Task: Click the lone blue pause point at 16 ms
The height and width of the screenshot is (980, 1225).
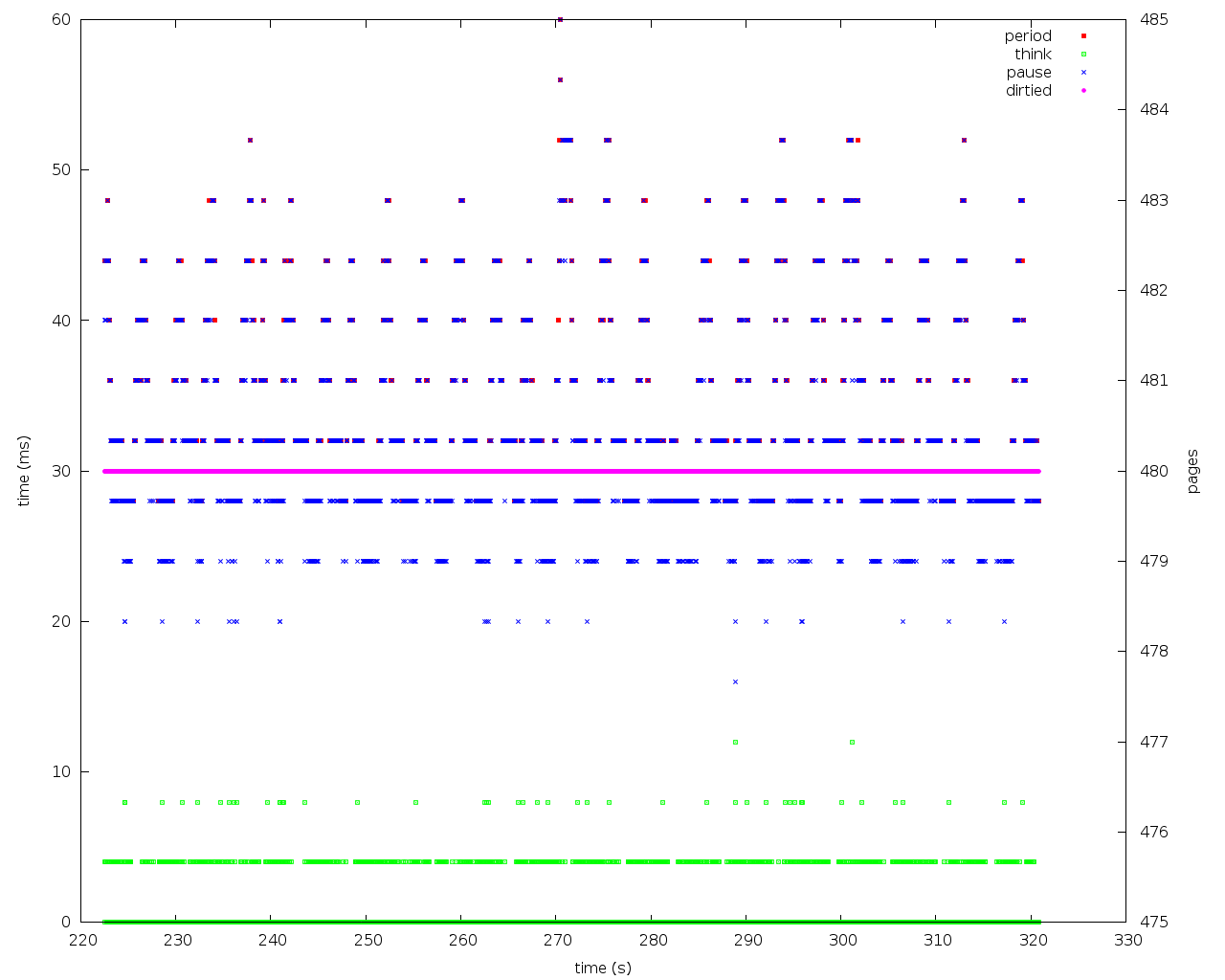Action: pyautogui.click(x=735, y=681)
